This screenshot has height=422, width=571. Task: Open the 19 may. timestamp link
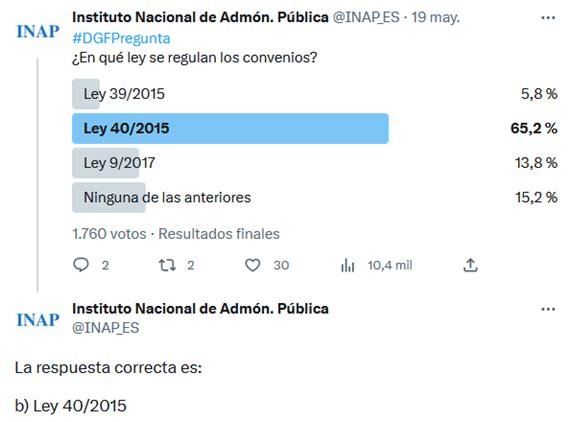[x=436, y=17]
